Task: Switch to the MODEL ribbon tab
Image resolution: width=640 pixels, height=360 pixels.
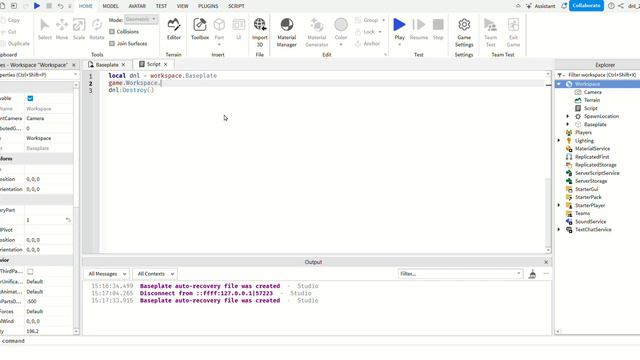Action: pyautogui.click(x=110, y=6)
